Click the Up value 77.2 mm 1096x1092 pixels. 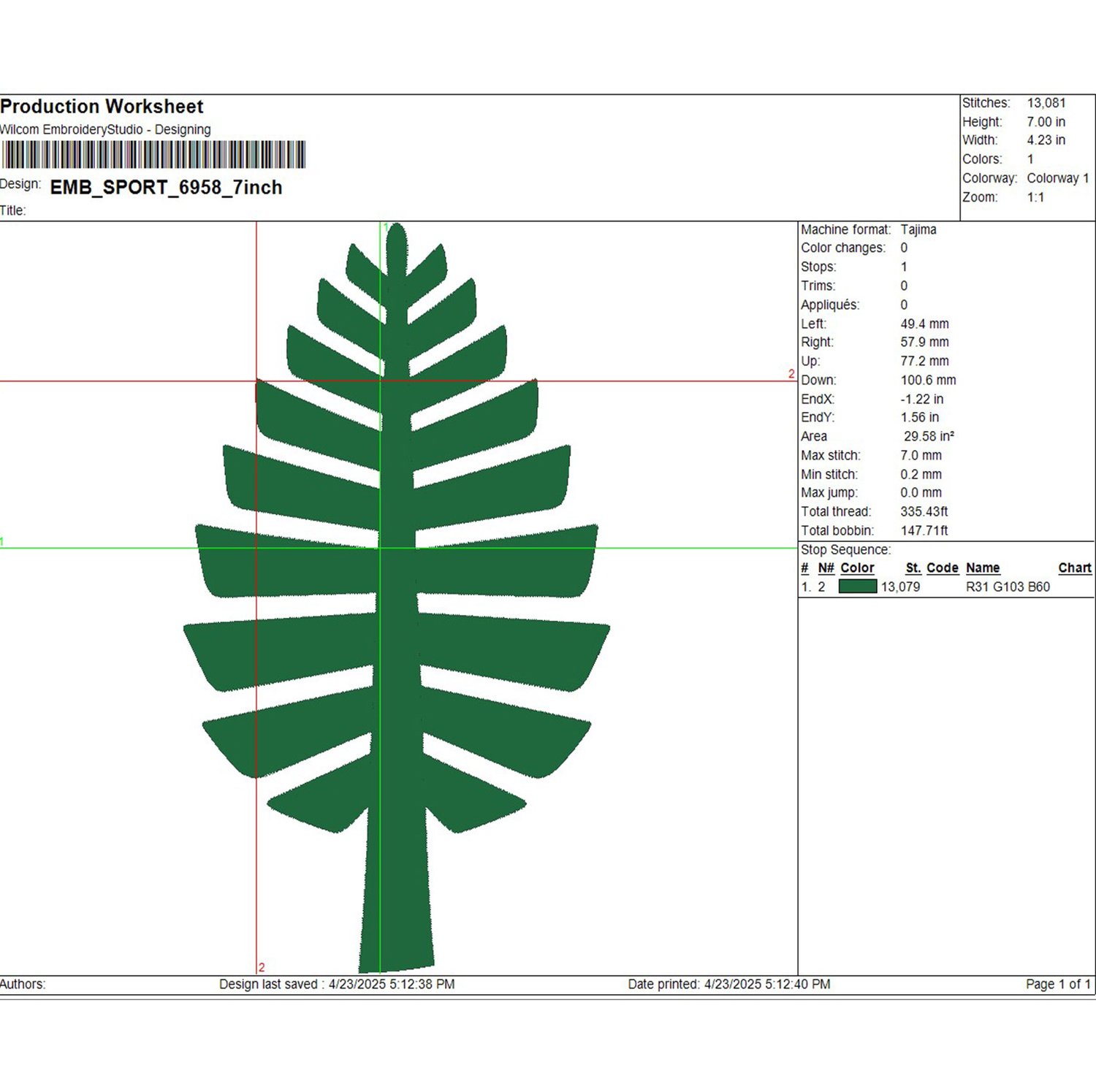pyautogui.click(x=925, y=361)
